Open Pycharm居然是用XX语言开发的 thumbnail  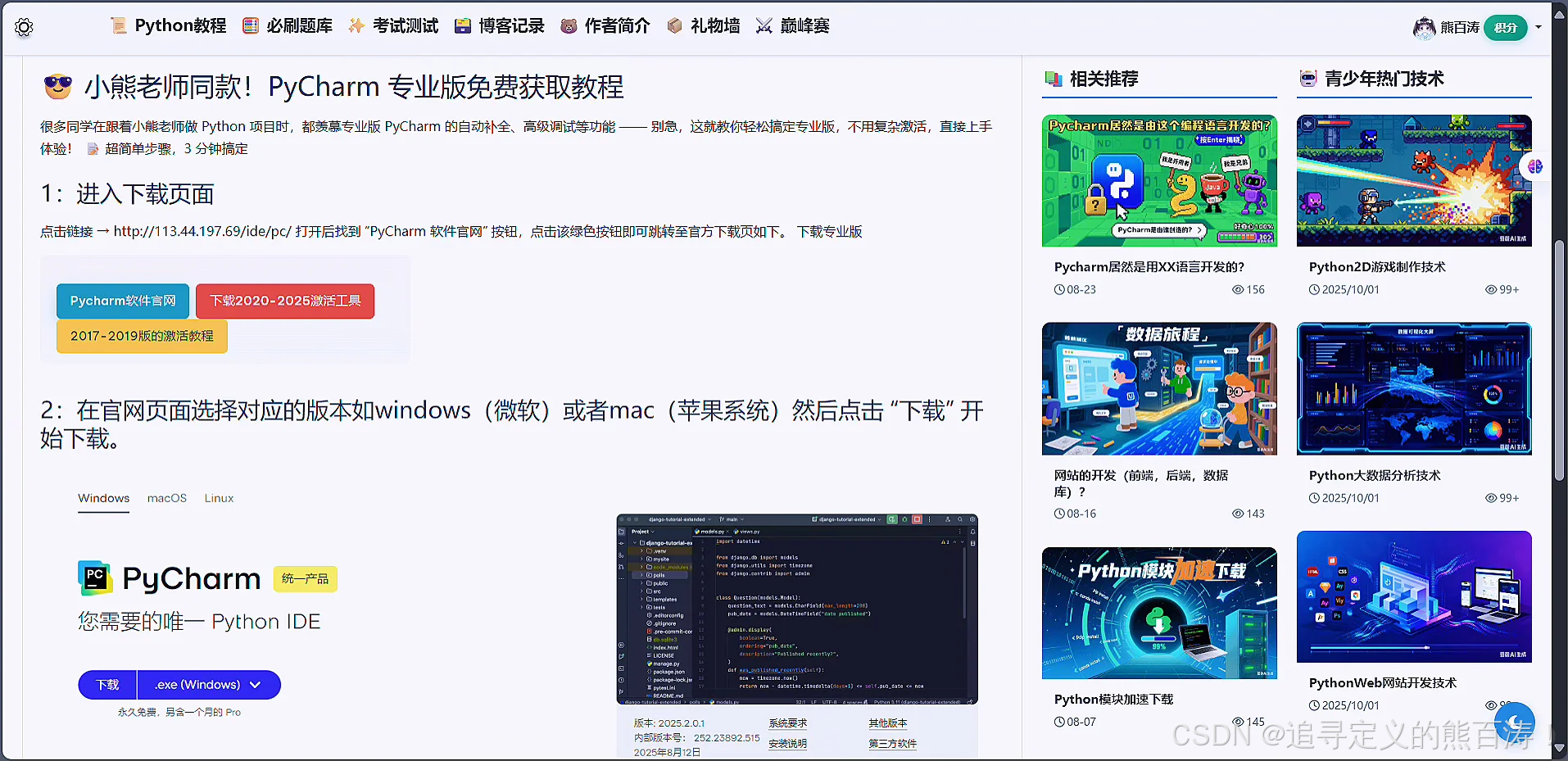click(x=1159, y=181)
